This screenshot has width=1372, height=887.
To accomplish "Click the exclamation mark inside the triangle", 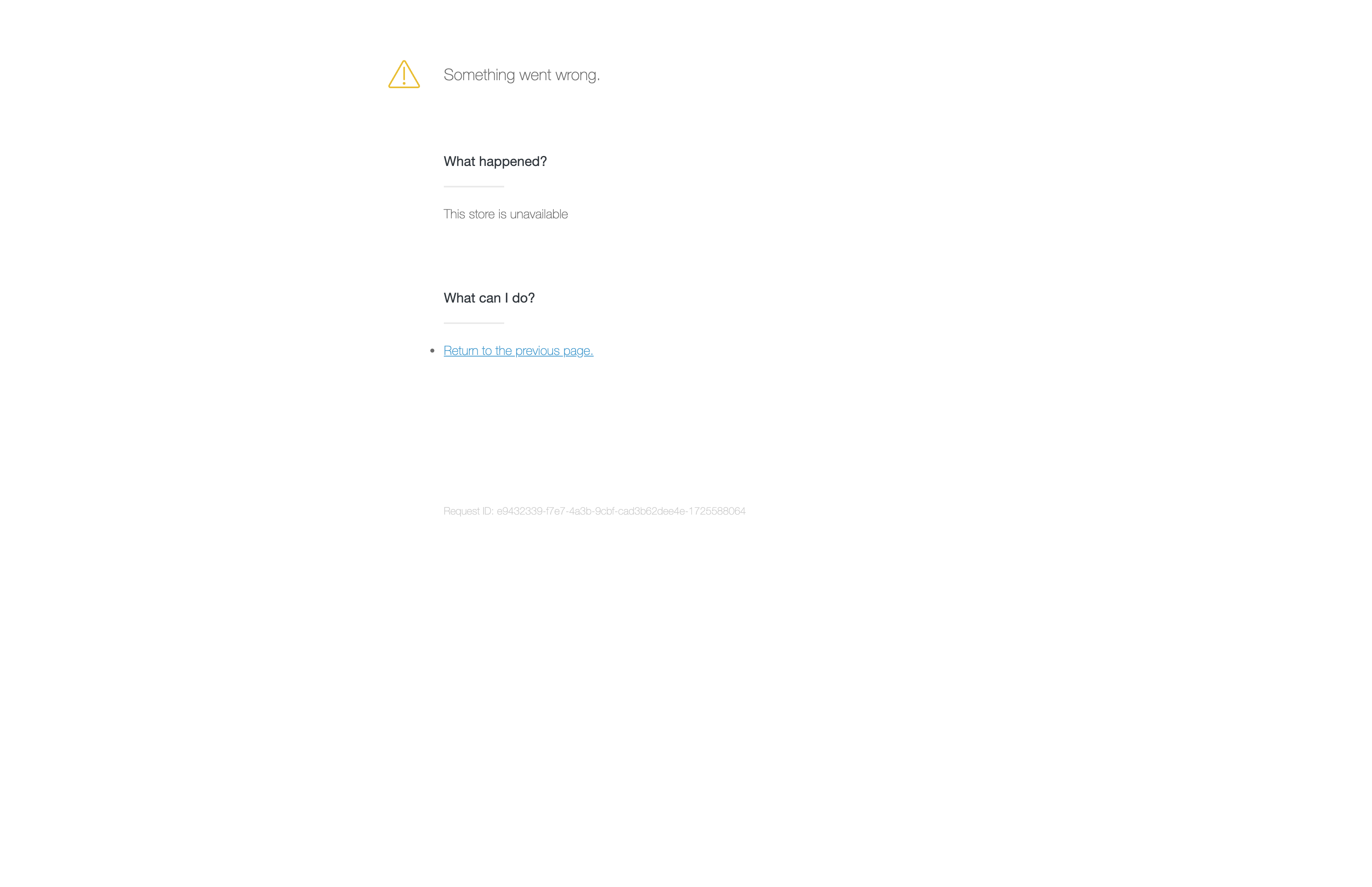I will point(404,75).
